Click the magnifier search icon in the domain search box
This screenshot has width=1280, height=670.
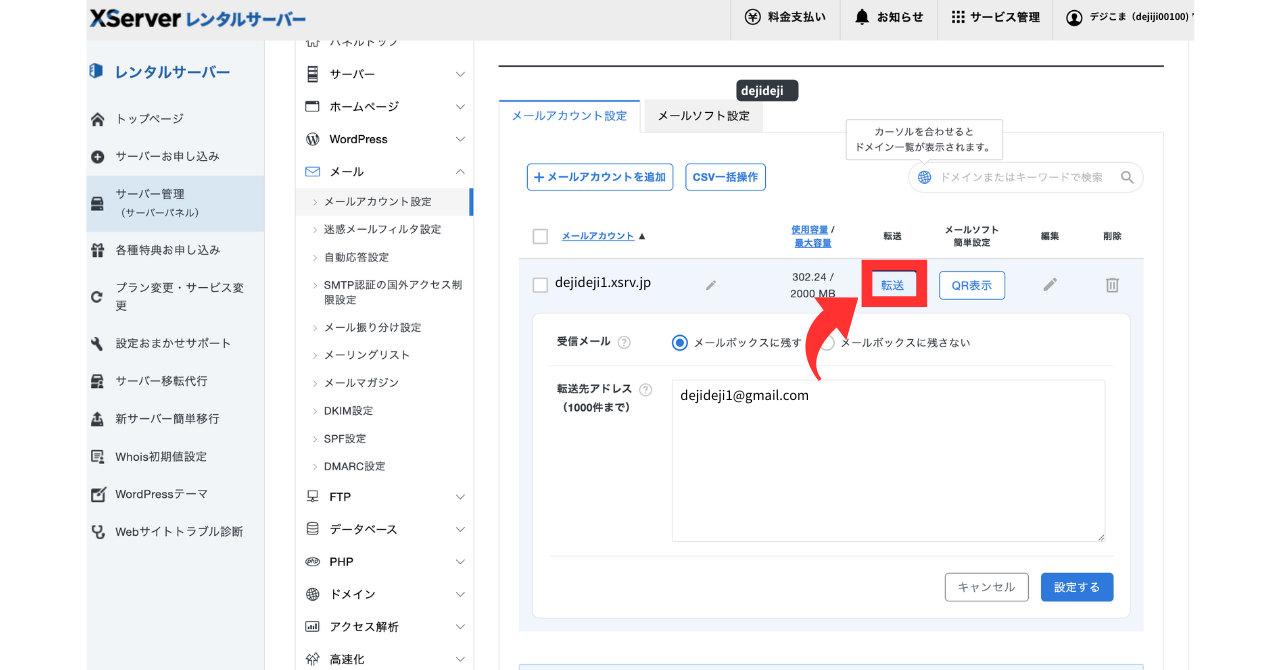1127,177
